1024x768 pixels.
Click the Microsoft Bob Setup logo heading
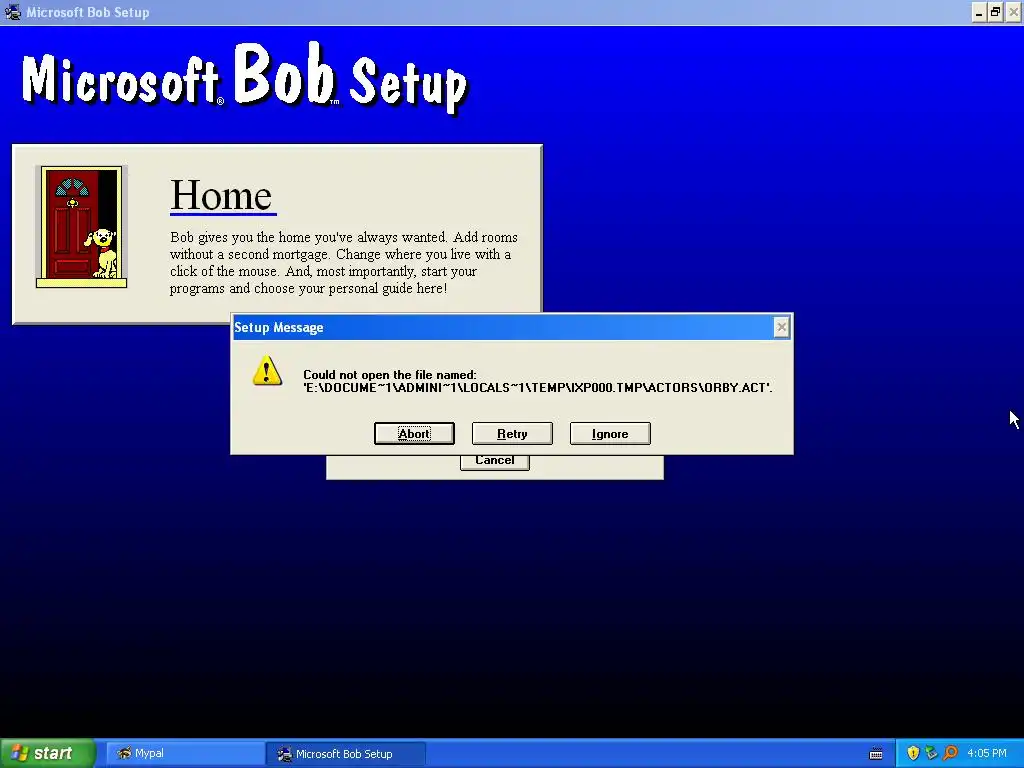click(x=245, y=78)
